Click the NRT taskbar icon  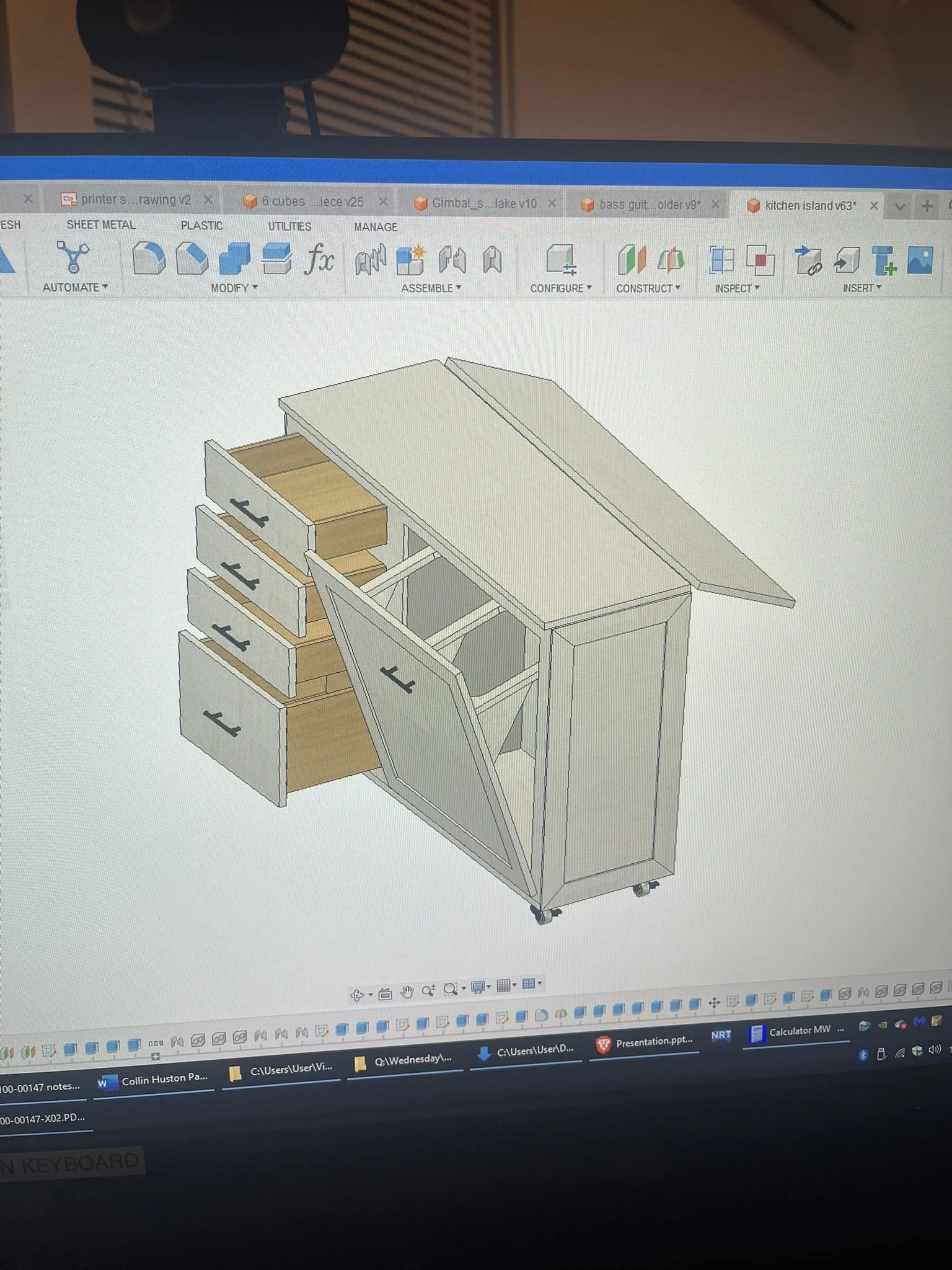click(x=721, y=1035)
